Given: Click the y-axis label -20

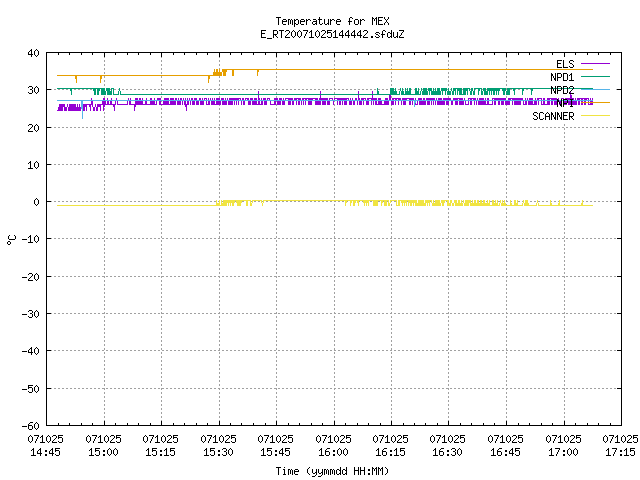Looking at the screenshot, I should pos(31,277).
